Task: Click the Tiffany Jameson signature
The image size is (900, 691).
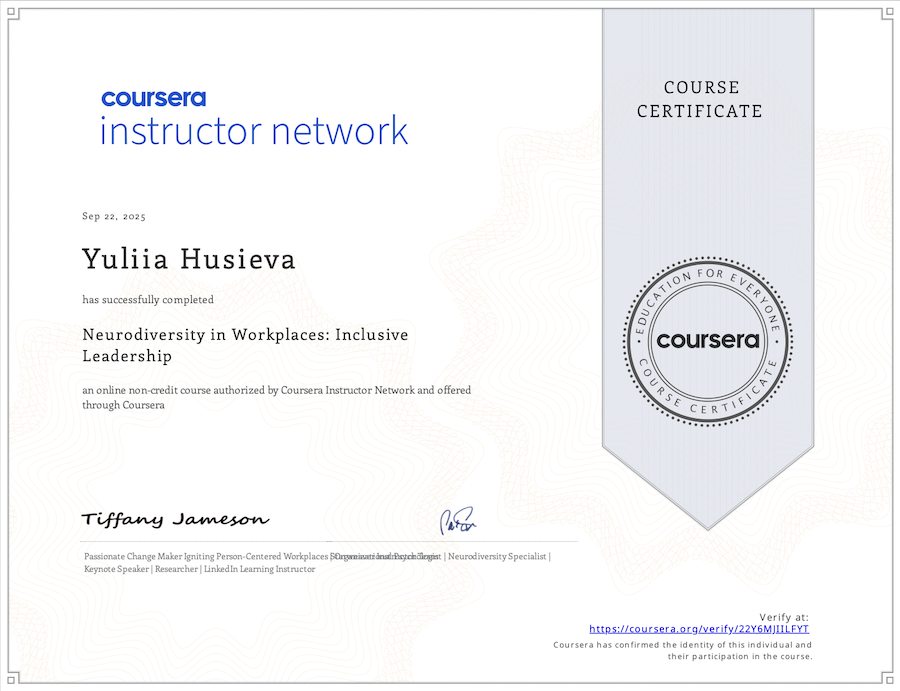Action: tap(174, 520)
